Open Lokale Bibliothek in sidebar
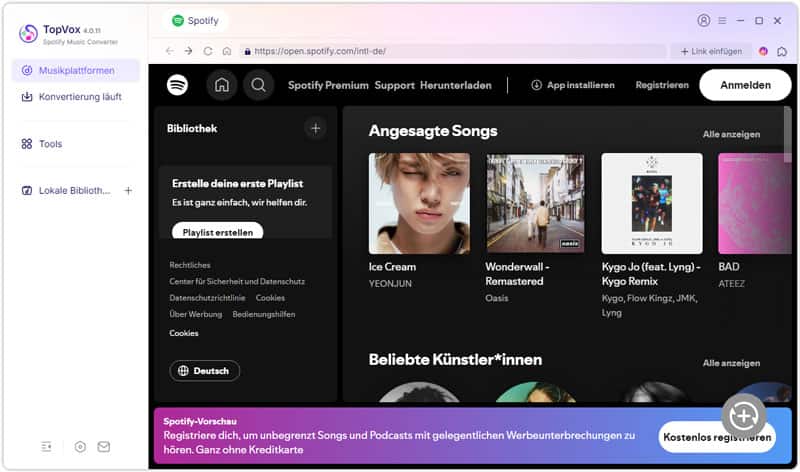Image resolution: width=800 pixels, height=472 pixels. click(66, 190)
